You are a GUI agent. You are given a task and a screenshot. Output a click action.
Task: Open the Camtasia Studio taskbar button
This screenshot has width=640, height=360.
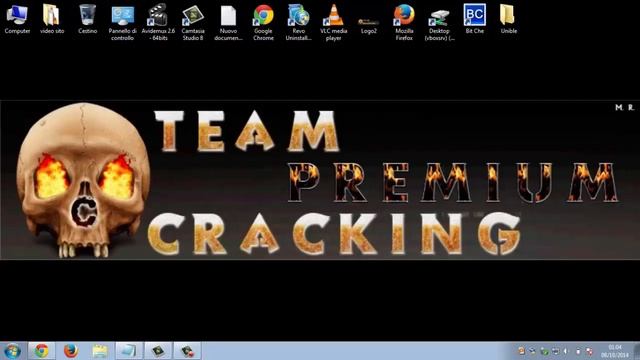[x=158, y=351]
